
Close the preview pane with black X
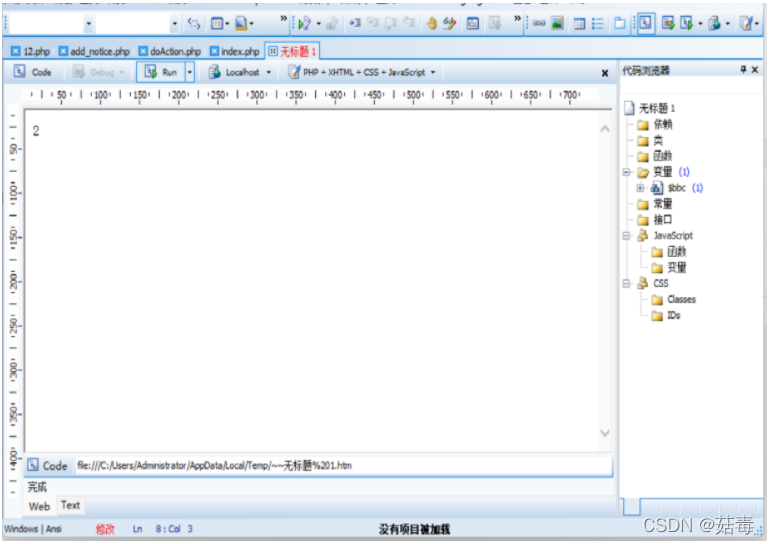[605, 73]
